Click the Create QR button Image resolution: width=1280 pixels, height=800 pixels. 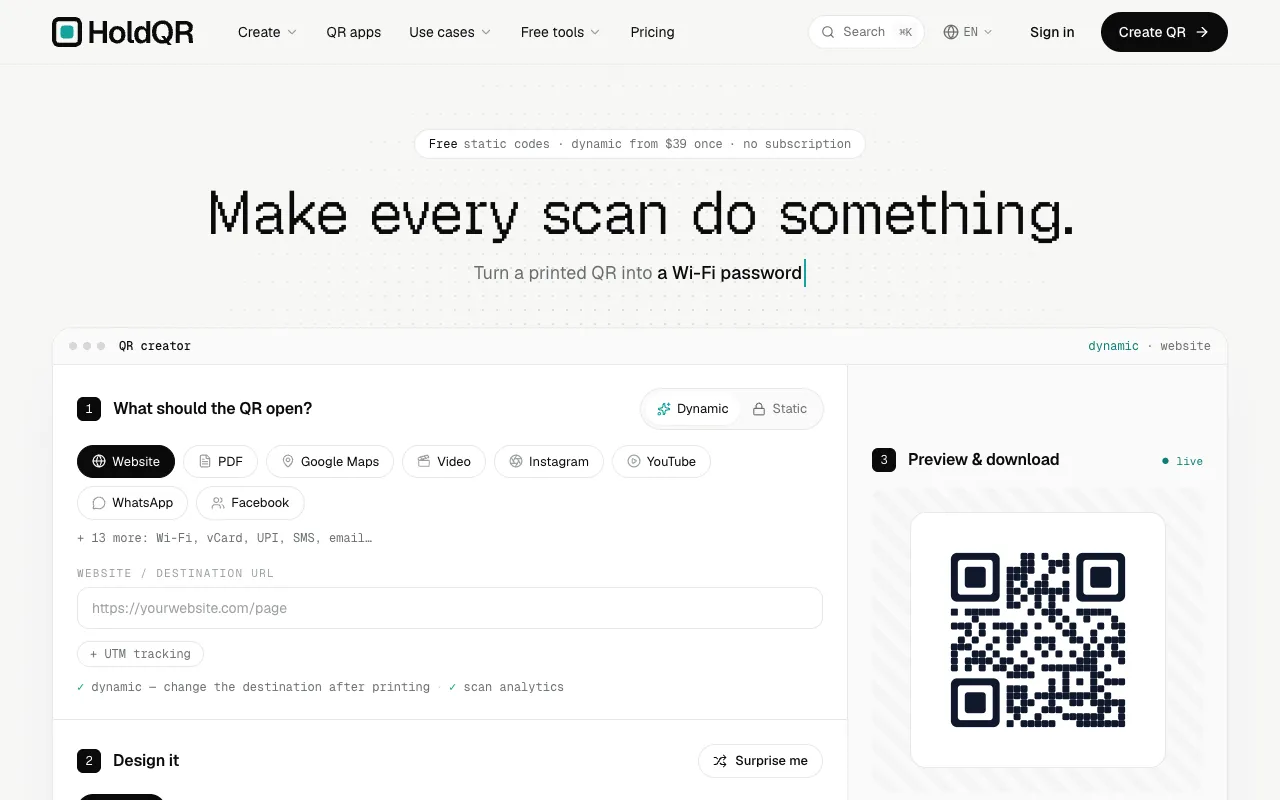1164,32
